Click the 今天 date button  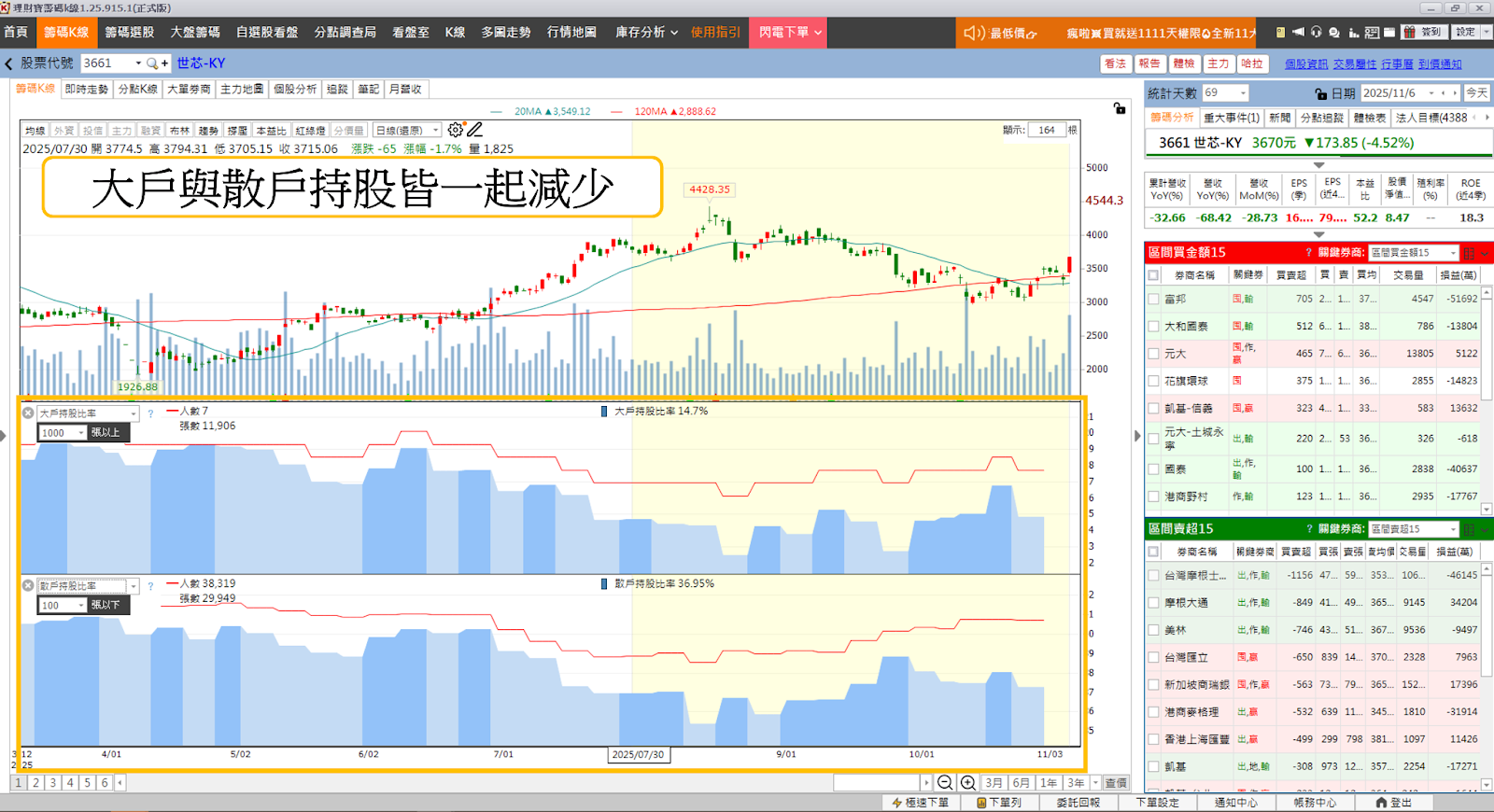[x=1477, y=93]
